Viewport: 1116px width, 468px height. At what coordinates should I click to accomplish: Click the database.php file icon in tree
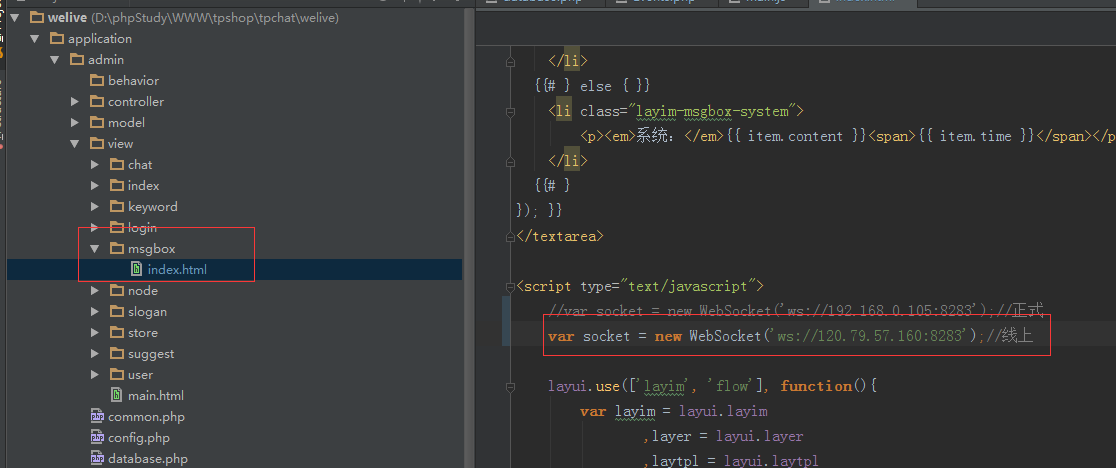[x=97, y=459]
